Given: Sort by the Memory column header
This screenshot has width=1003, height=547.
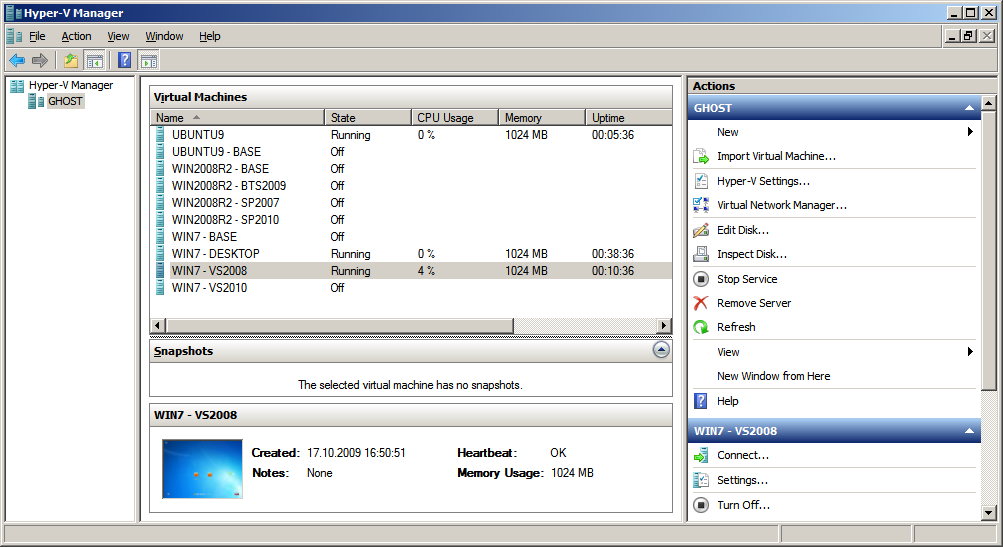Looking at the screenshot, I should pyautogui.click(x=542, y=118).
